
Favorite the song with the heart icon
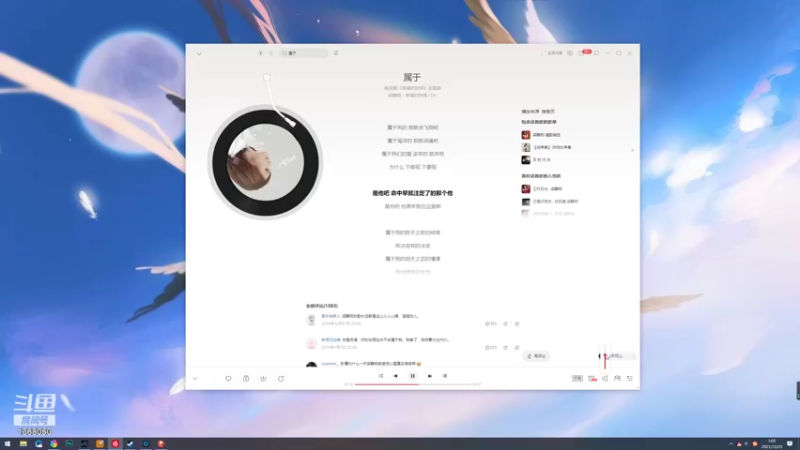point(228,379)
